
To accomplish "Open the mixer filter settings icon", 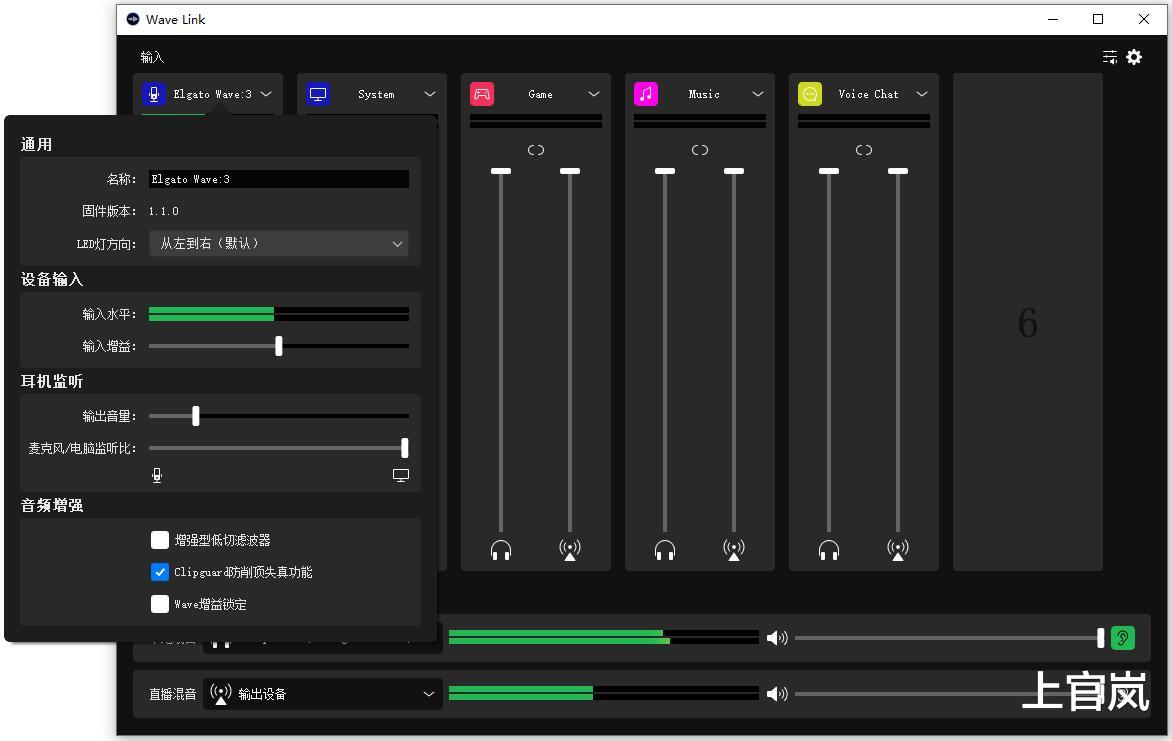I will [1110, 57].
